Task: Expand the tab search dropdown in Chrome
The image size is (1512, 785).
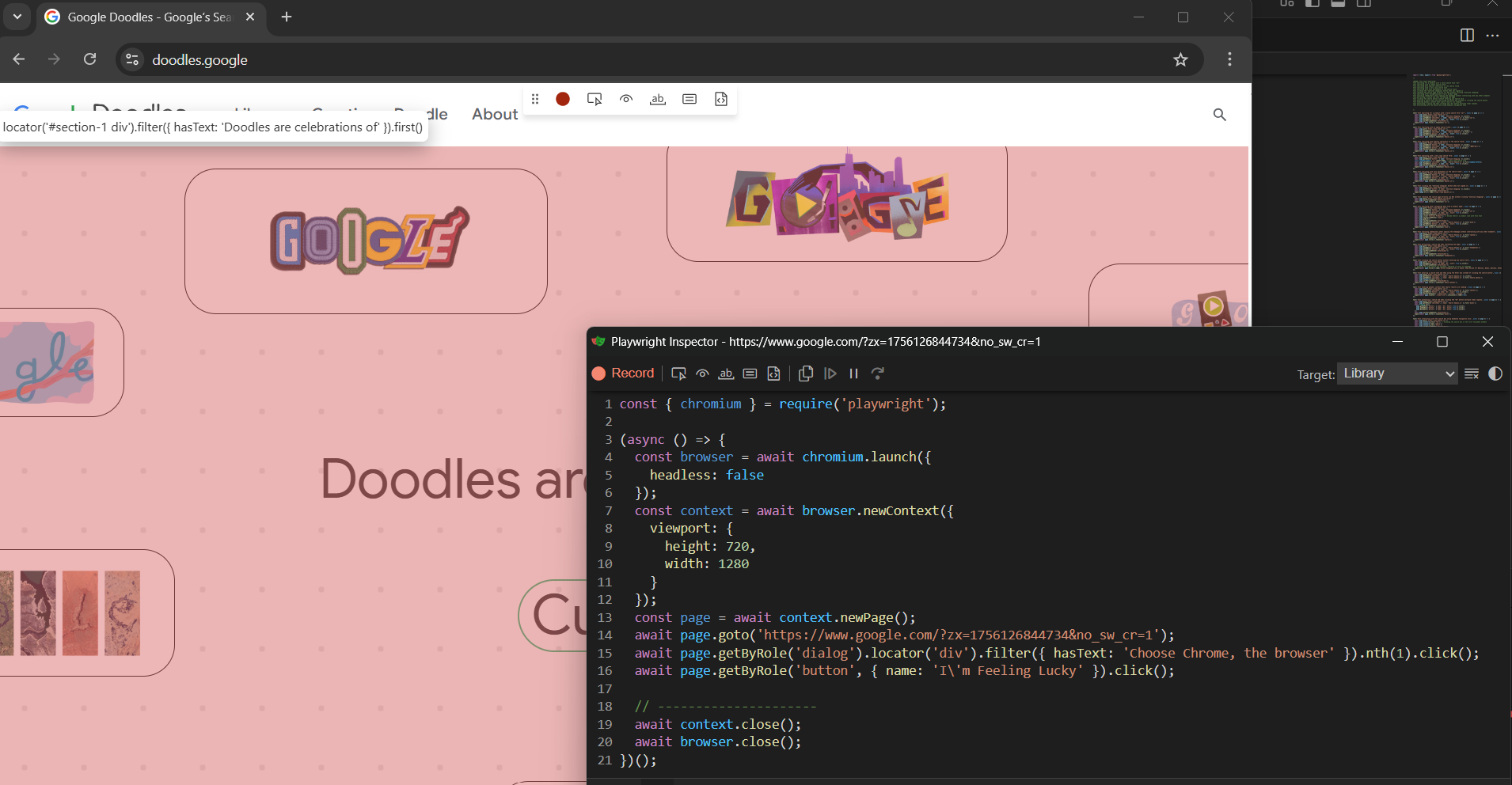Action: tap(17, 17)
